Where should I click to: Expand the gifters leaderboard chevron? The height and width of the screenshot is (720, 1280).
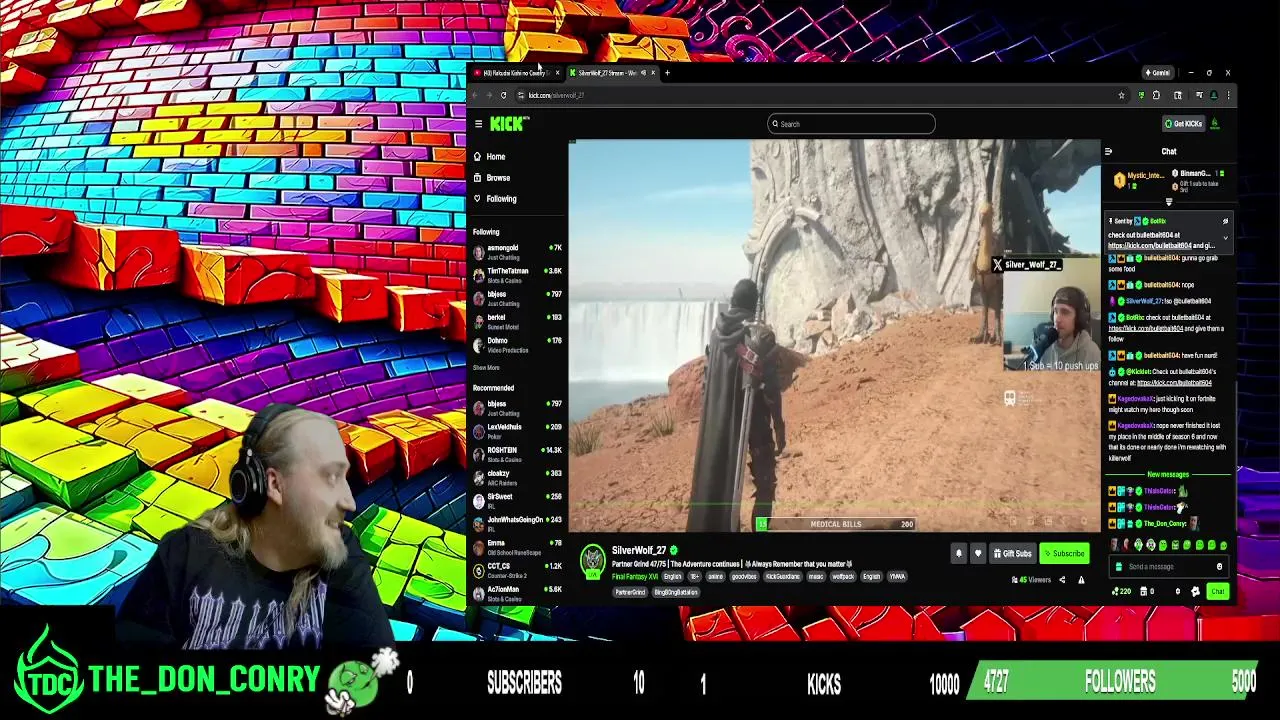pos(1169,203)
